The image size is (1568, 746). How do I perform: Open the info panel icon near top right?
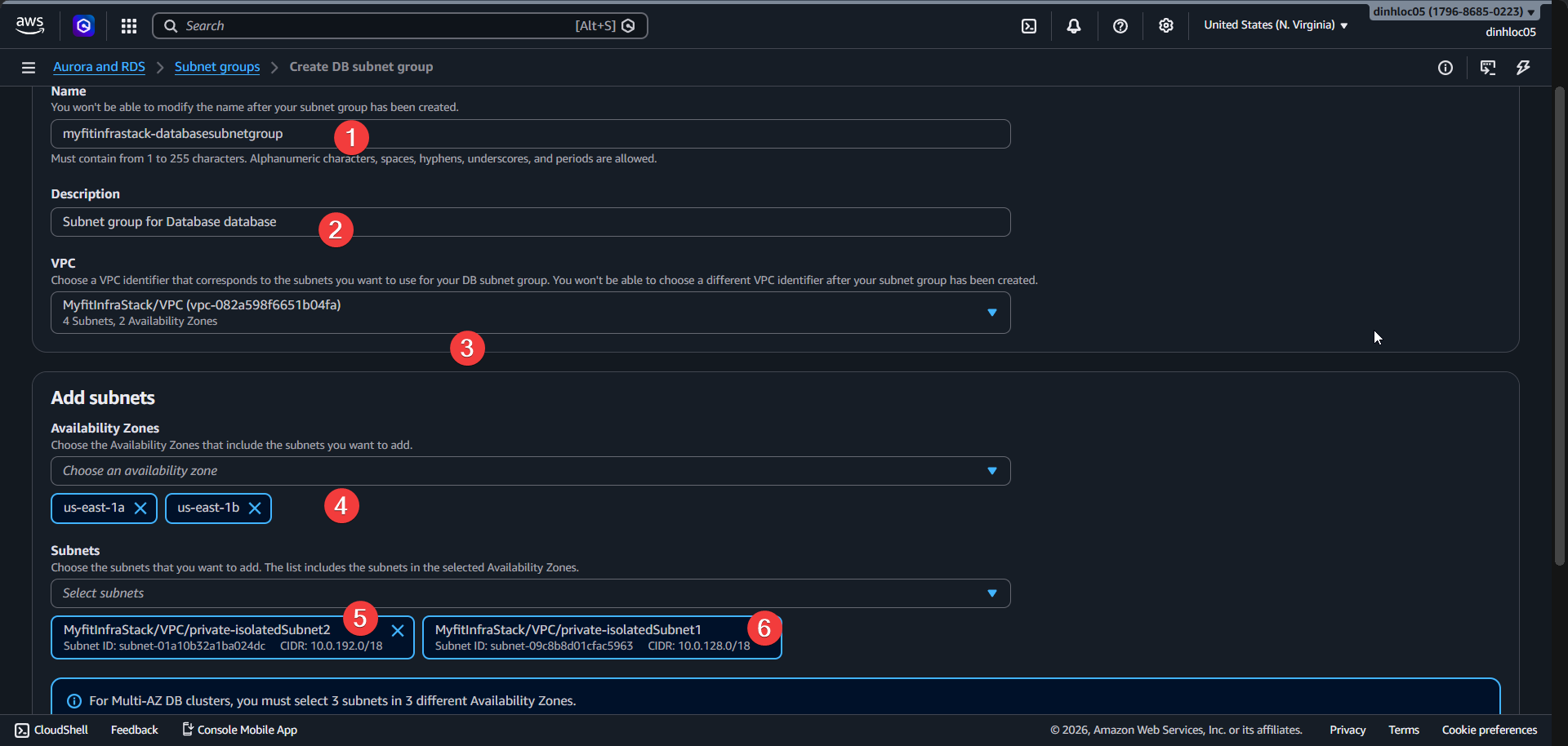pyautogui.click(x=1445, y=68)
